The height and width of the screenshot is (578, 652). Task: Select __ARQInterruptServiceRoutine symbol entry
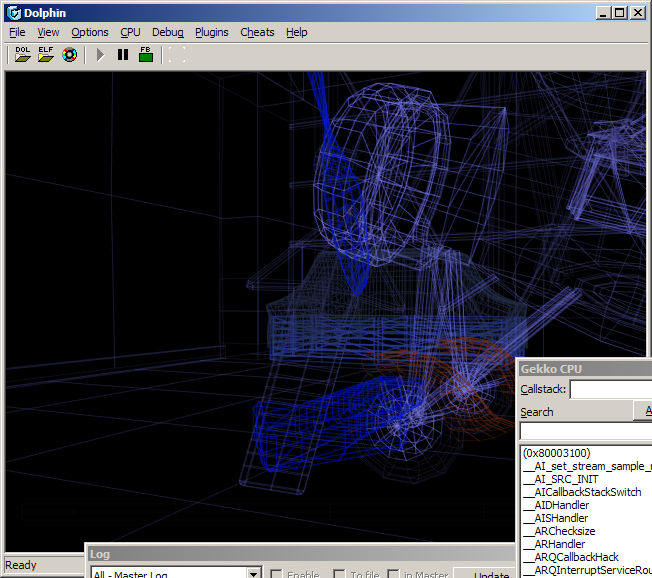coord(587,570)
